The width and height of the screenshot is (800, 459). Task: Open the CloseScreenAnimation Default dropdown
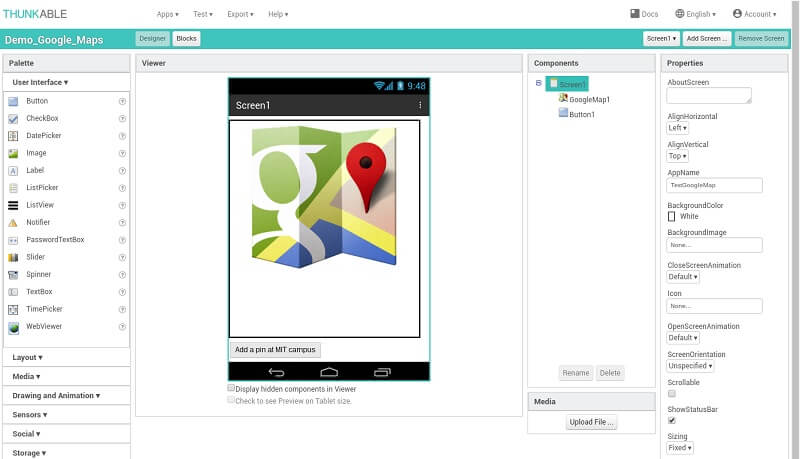[x=683, y=277]
